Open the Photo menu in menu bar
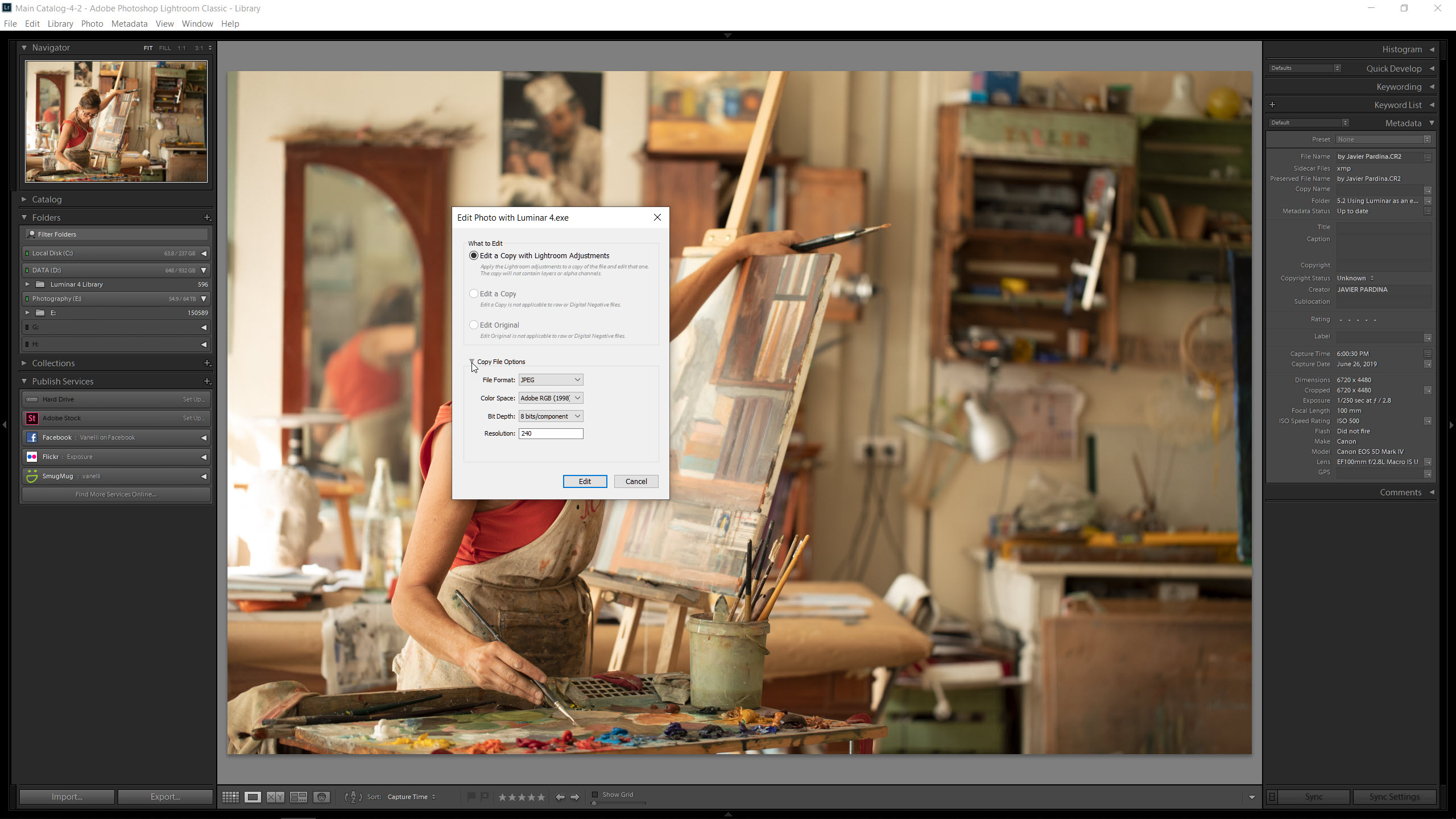 tap(91, 23)
